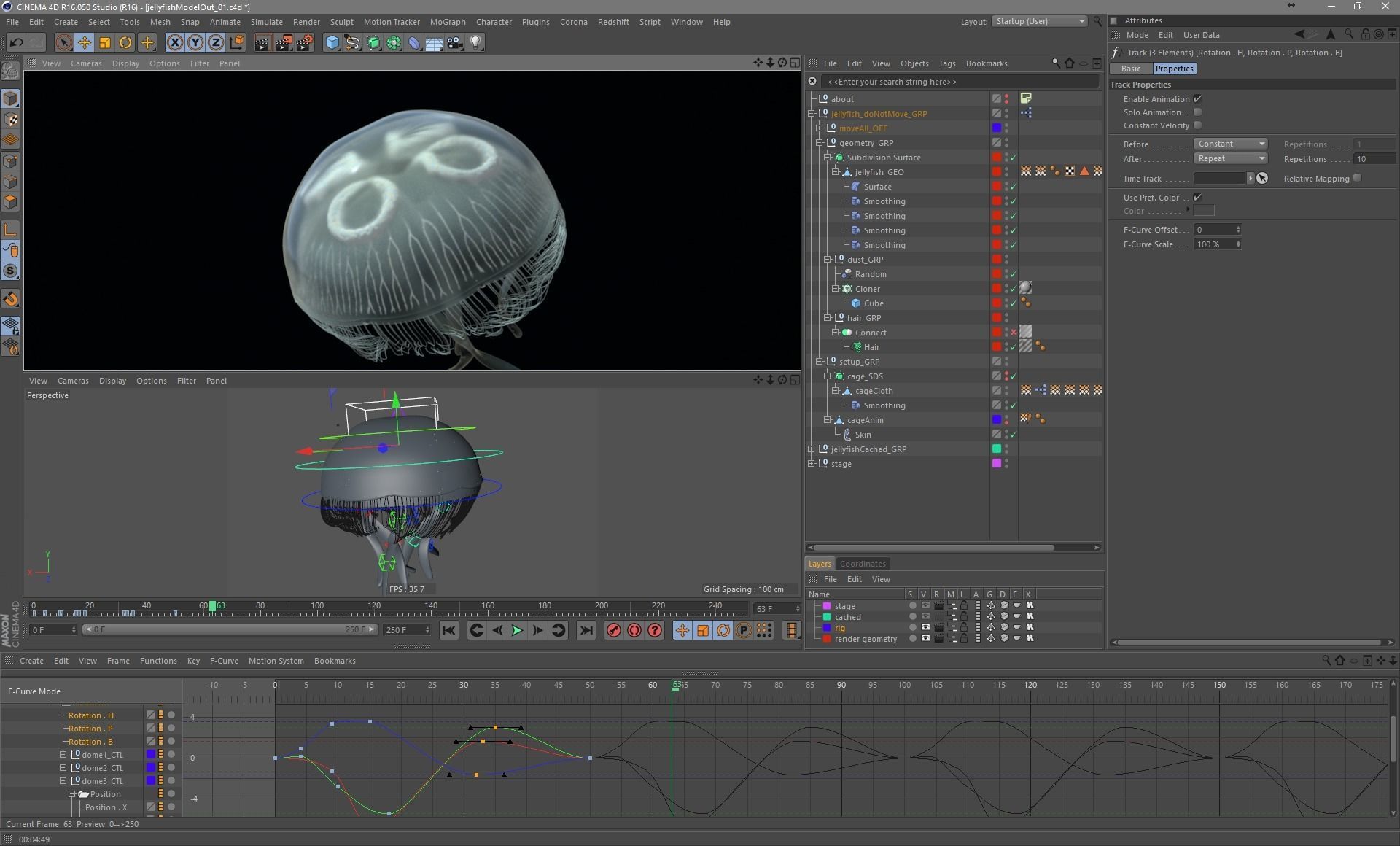Screen dimensions: 1400x846
Task: Open the Before behavior Constant dropdown
Action: [1231, 144]
